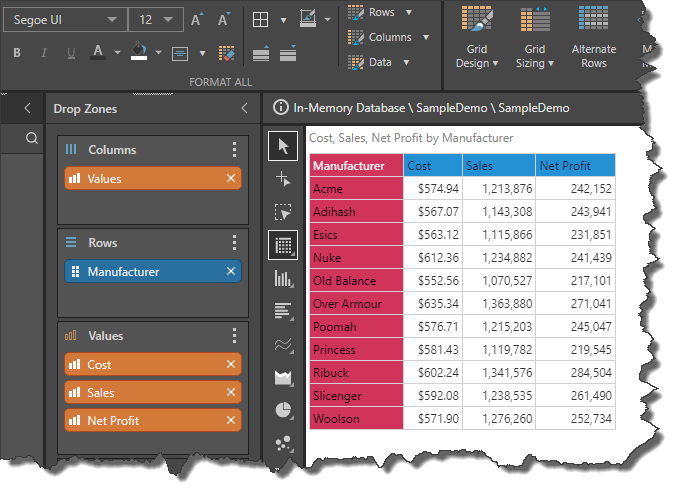The width and height of the screenshot is (683, 494).
Task: Open the font size 12 dropdown
Action: [x=158, y=19]
